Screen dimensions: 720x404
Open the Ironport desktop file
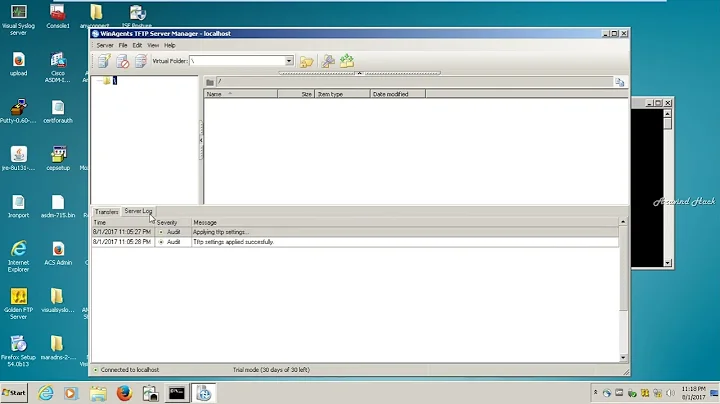18,206
